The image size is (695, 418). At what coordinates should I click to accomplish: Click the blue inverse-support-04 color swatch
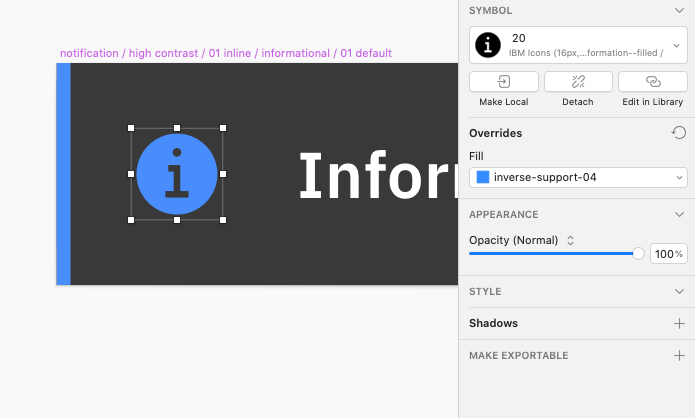[483, 177]
